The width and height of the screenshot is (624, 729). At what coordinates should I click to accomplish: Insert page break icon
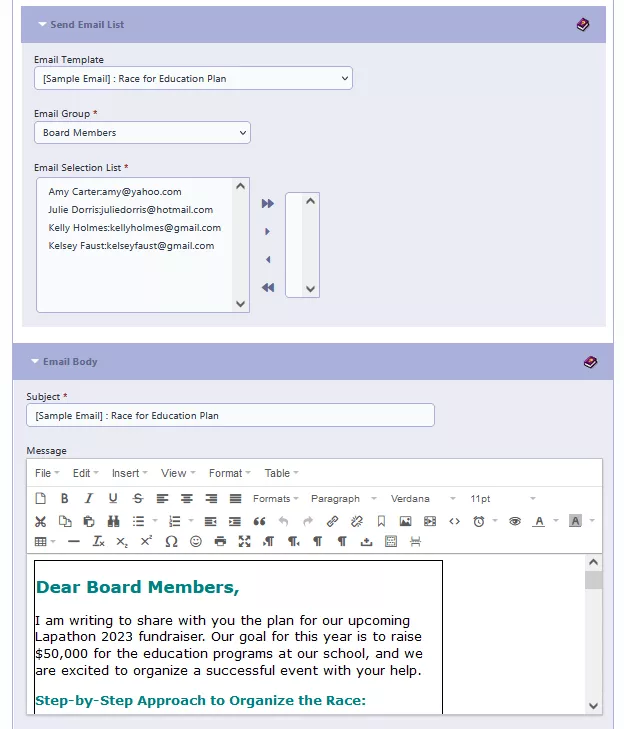(415, 541)
